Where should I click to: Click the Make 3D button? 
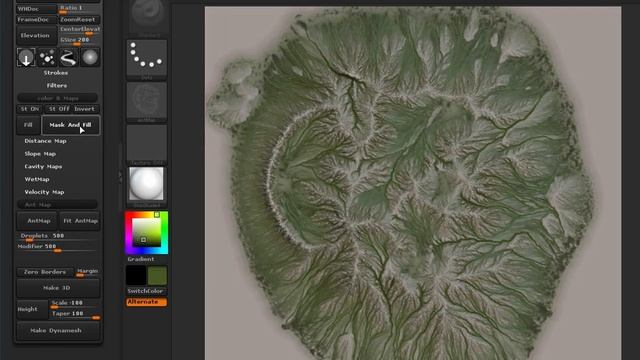(x=58, y=288)
